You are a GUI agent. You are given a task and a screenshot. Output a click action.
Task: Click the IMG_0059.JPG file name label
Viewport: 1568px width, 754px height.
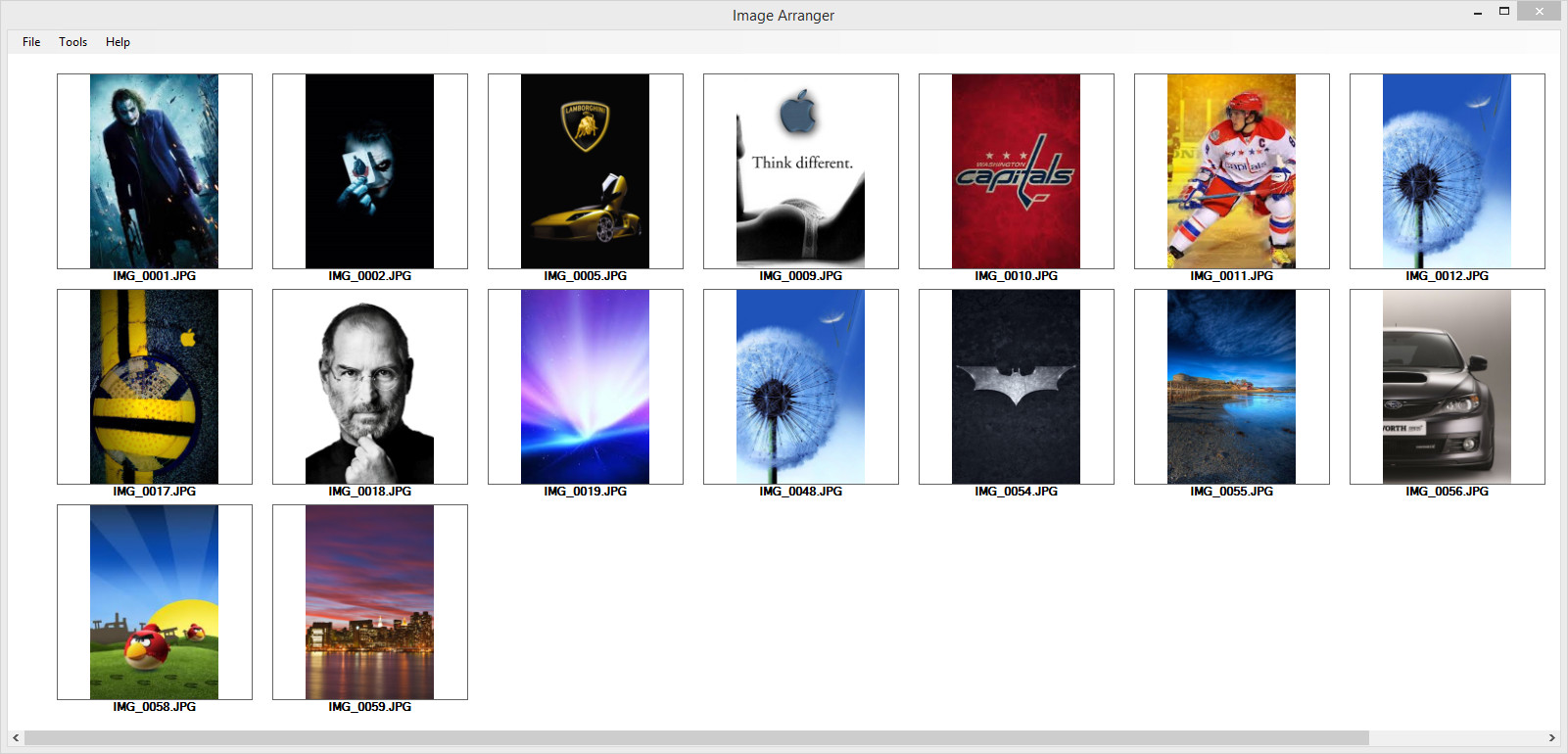[370, 707]
